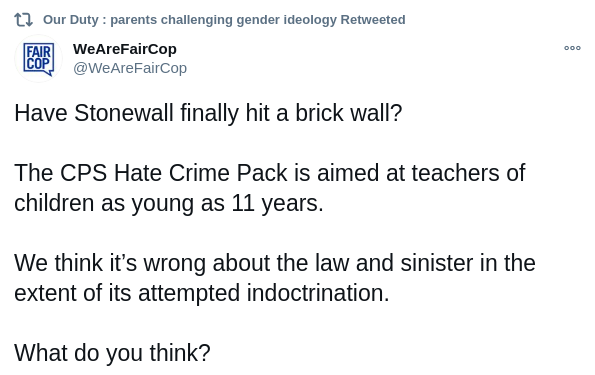
Task: Click the "CPS Hate Crime Pack" phrase
Action: point(173,173)
